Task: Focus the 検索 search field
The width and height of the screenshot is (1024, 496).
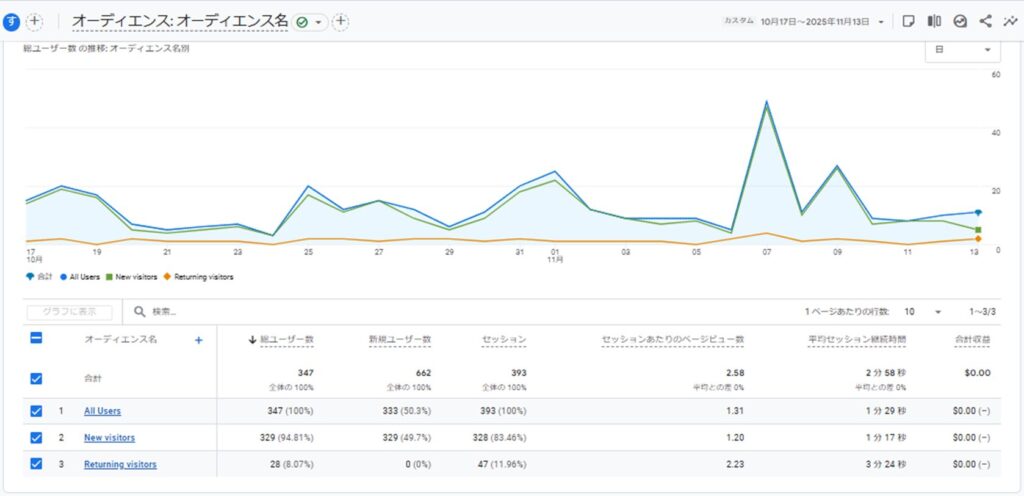Action: pyautogui.click(x=165, y=312)
